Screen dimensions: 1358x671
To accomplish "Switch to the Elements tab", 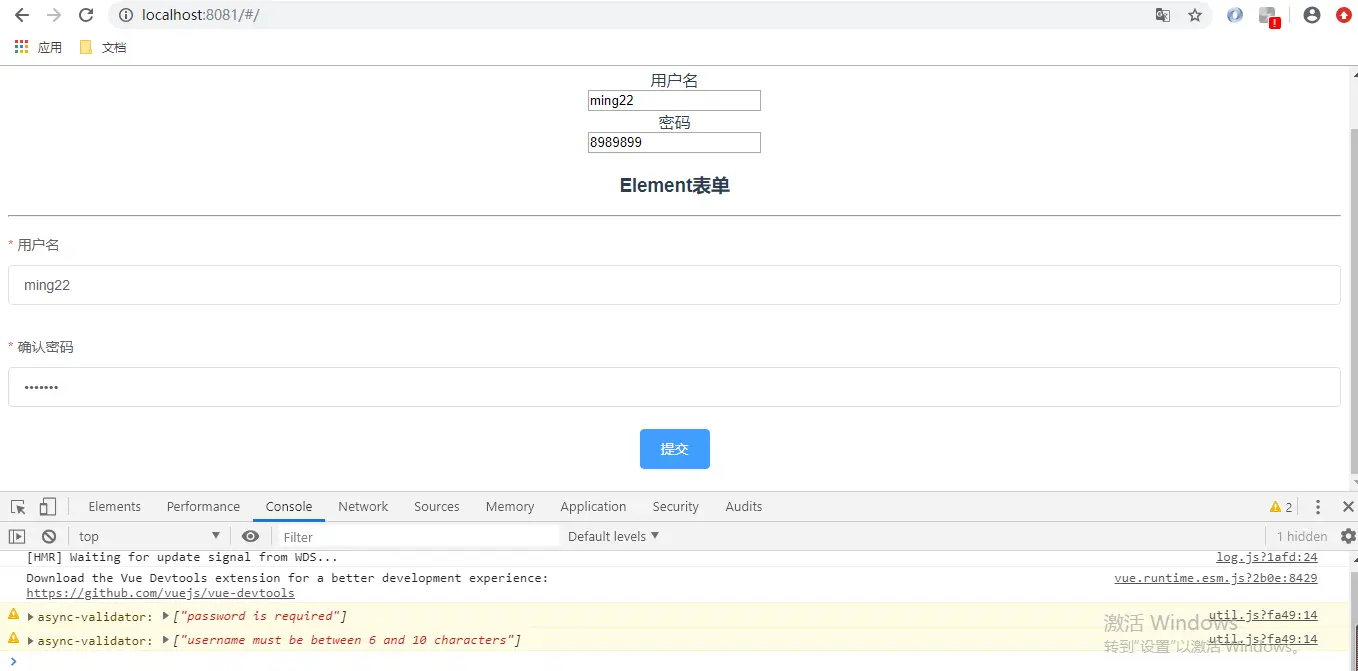I will click(115, 507).
